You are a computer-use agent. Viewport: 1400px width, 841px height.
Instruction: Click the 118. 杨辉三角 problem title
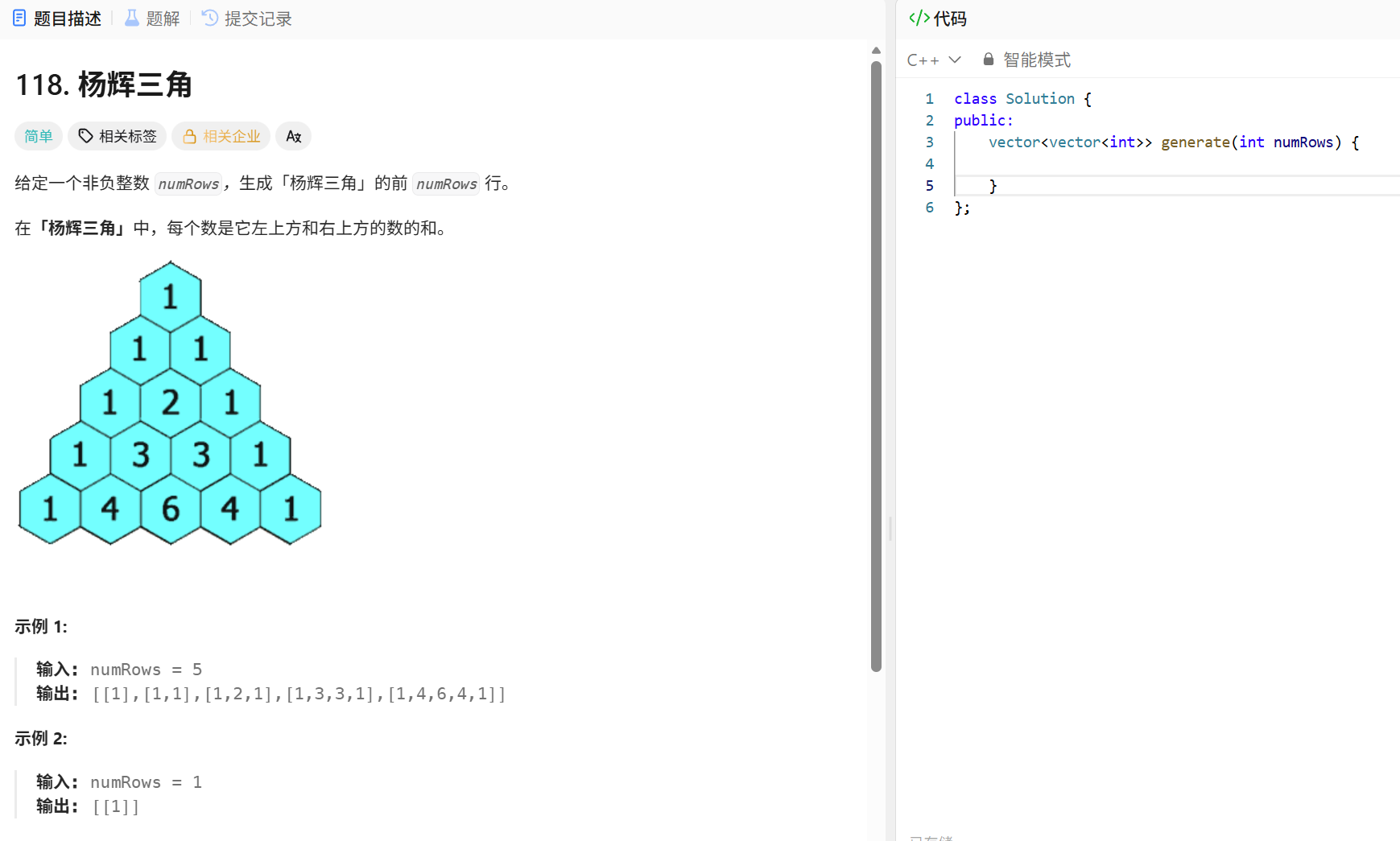pyautogui.click(x=104, y=85)
